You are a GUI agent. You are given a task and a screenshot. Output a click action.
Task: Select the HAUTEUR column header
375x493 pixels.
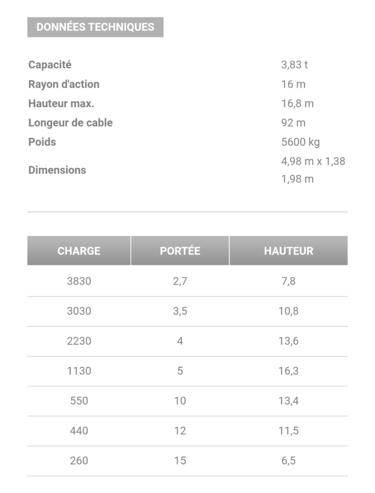coord(289,251)
